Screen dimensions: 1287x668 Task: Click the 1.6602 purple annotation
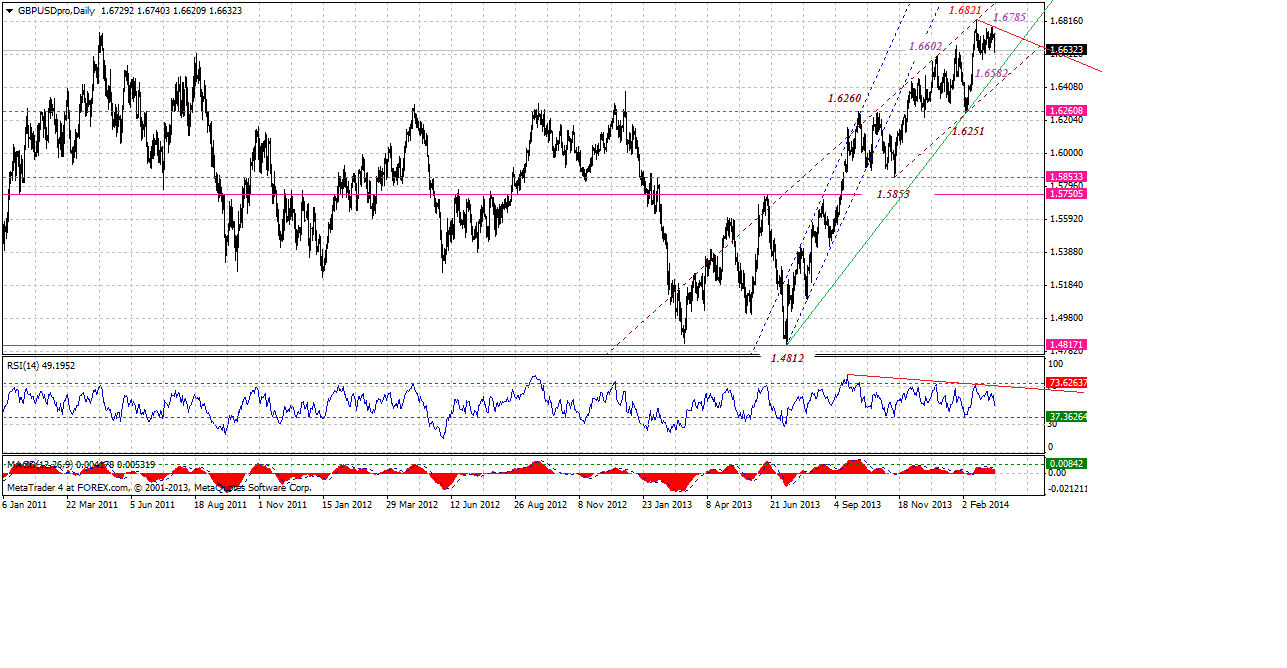(x=925, y=46)
